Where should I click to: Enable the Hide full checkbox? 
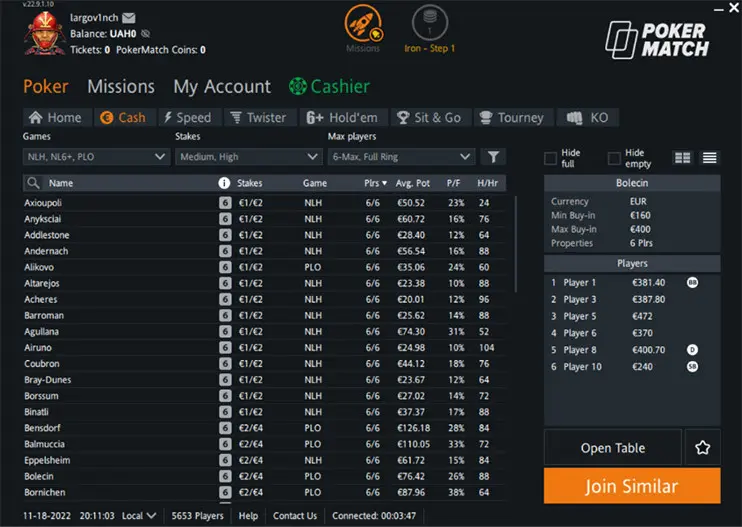(550, 158)
